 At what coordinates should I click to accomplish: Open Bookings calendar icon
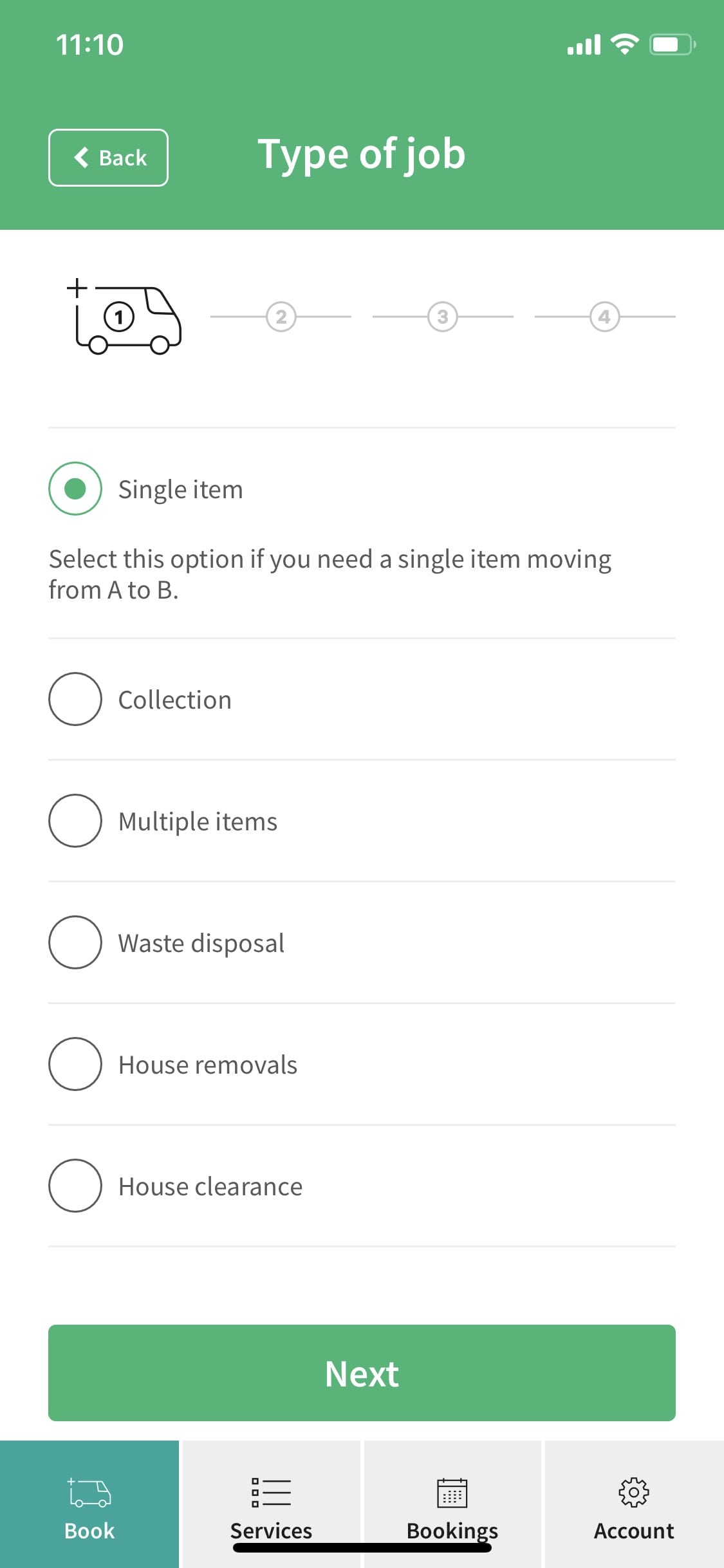pyautogui.click(x=452, y=1493)
